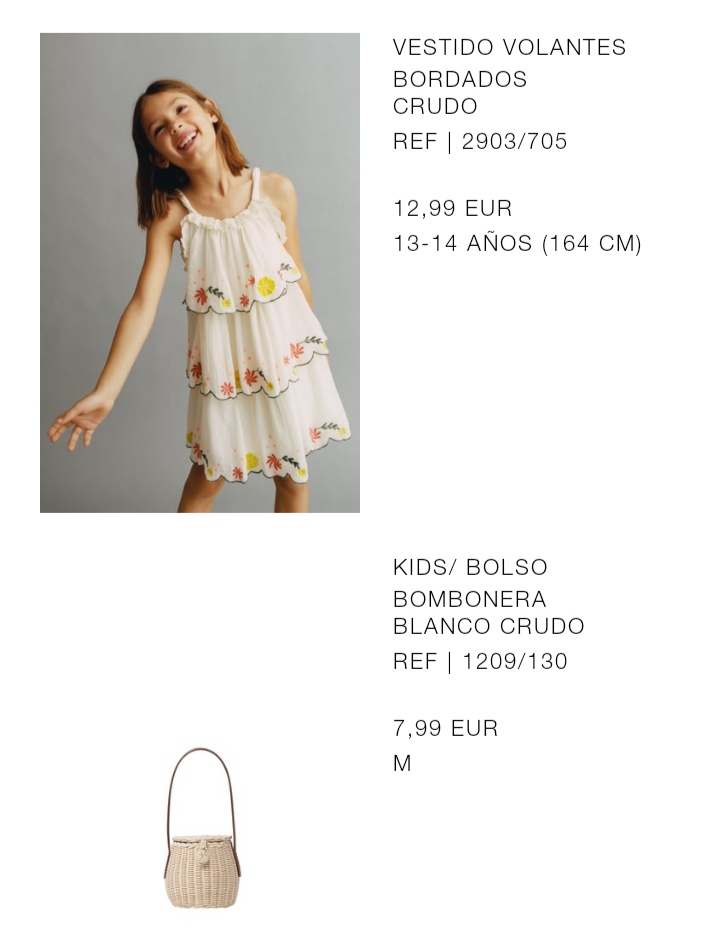Click the REF 1209/130 reference text
720x950 pixels.
[480, 662]
